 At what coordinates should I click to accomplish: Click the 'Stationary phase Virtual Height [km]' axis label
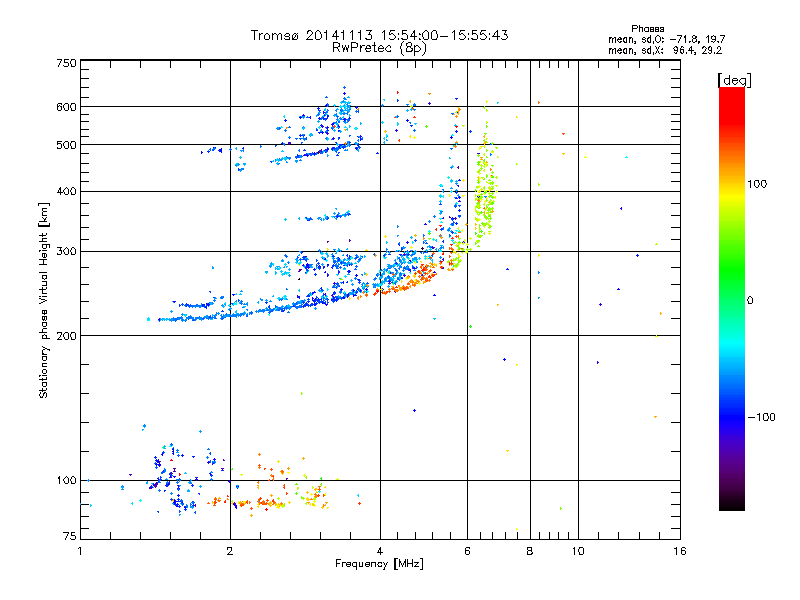43,300
